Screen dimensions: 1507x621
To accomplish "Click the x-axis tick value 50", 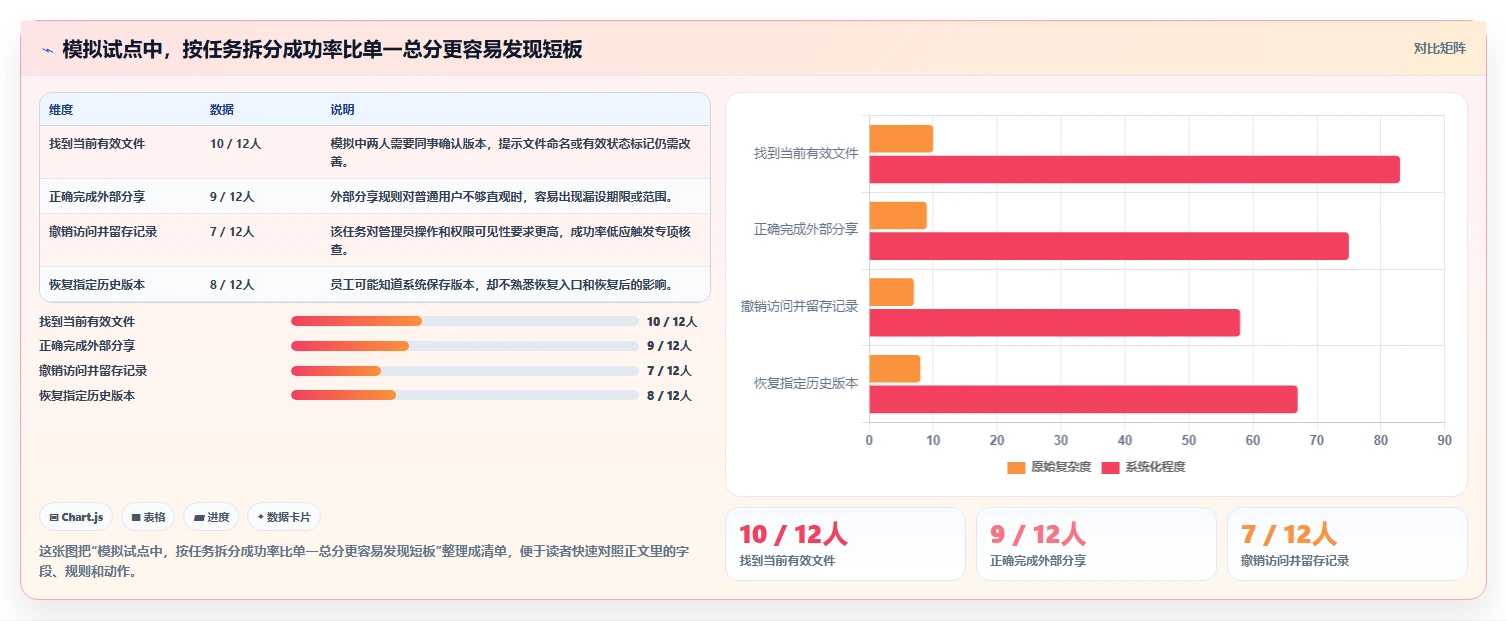I will tap(1189, 440).
